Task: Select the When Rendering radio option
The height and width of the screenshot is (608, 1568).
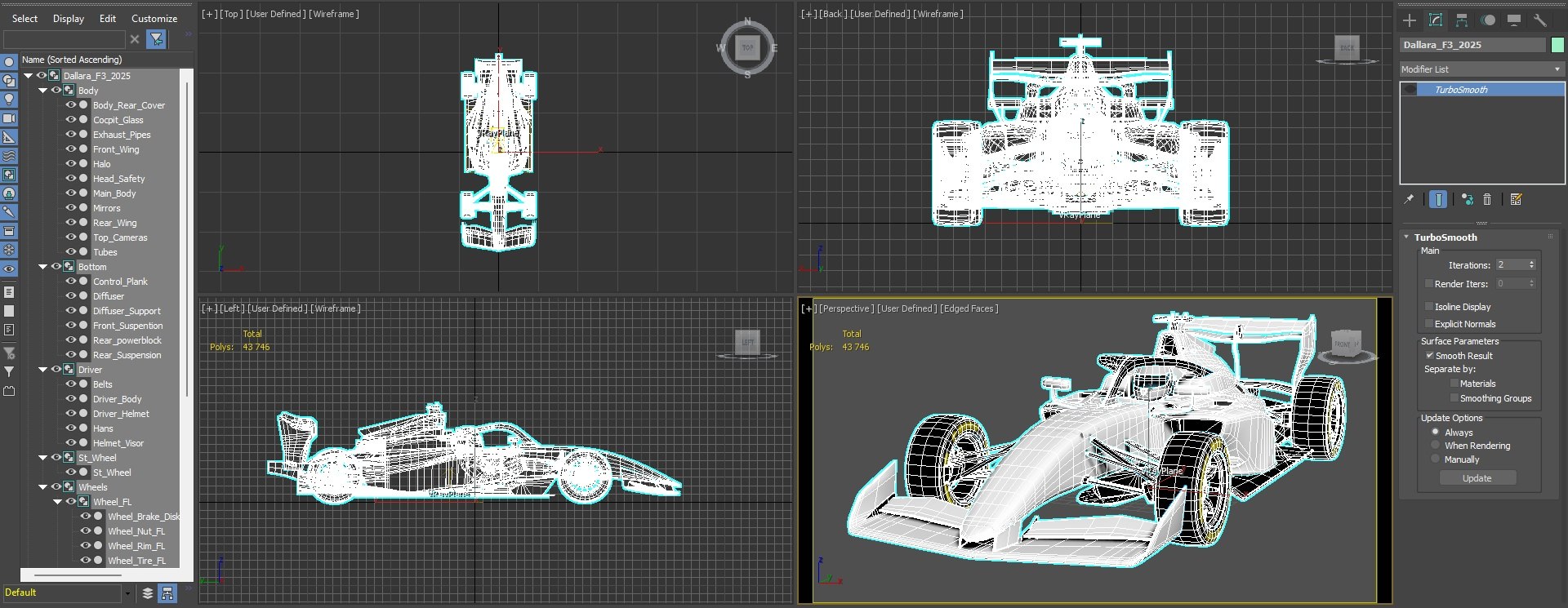Action: click(x=1435, y=445)
